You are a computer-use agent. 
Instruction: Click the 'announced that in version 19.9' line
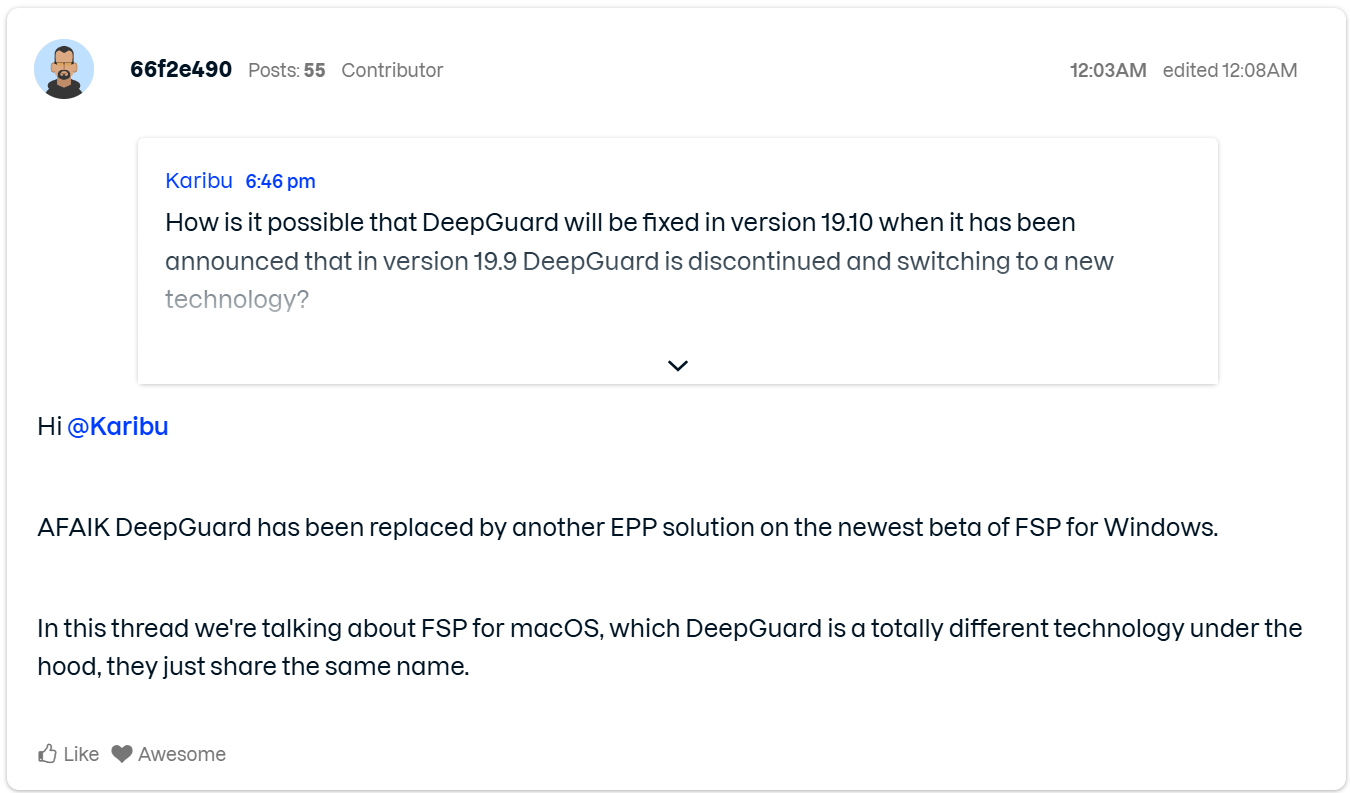[639, 261]
